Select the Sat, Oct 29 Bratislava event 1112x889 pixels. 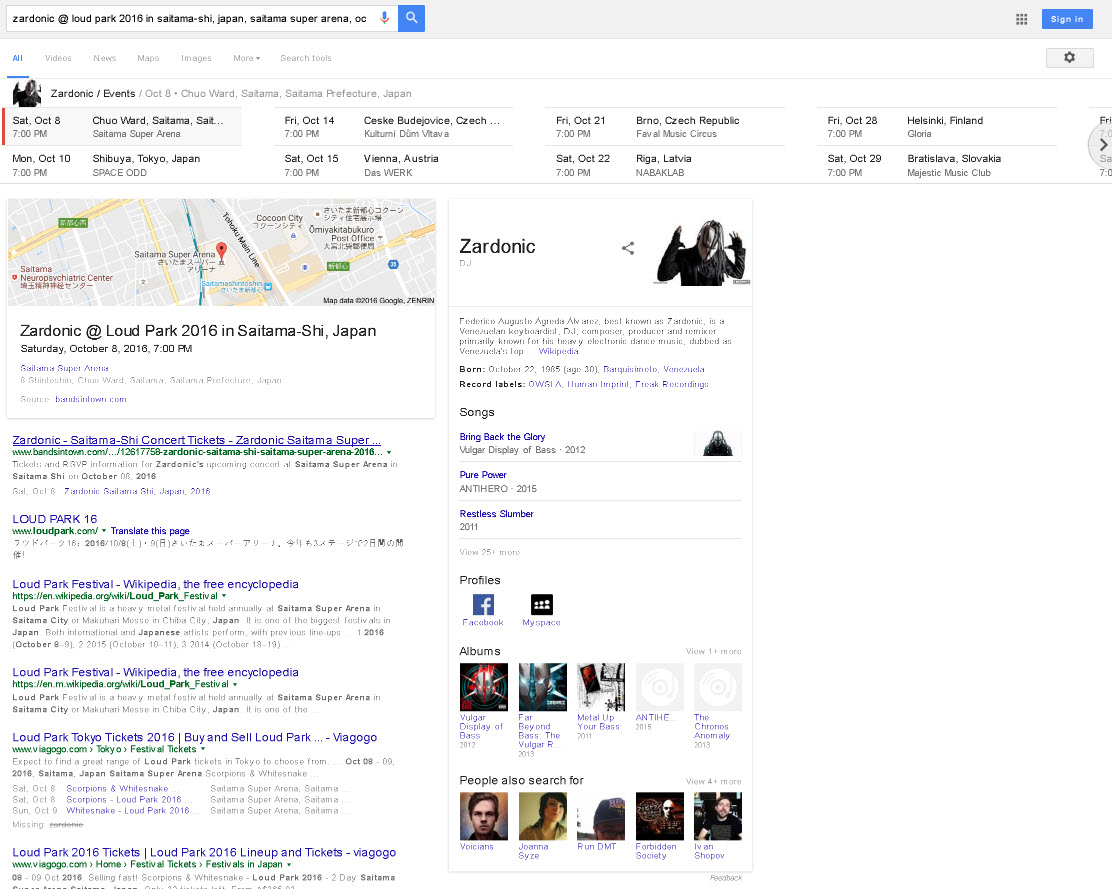(x=937, y=165)
